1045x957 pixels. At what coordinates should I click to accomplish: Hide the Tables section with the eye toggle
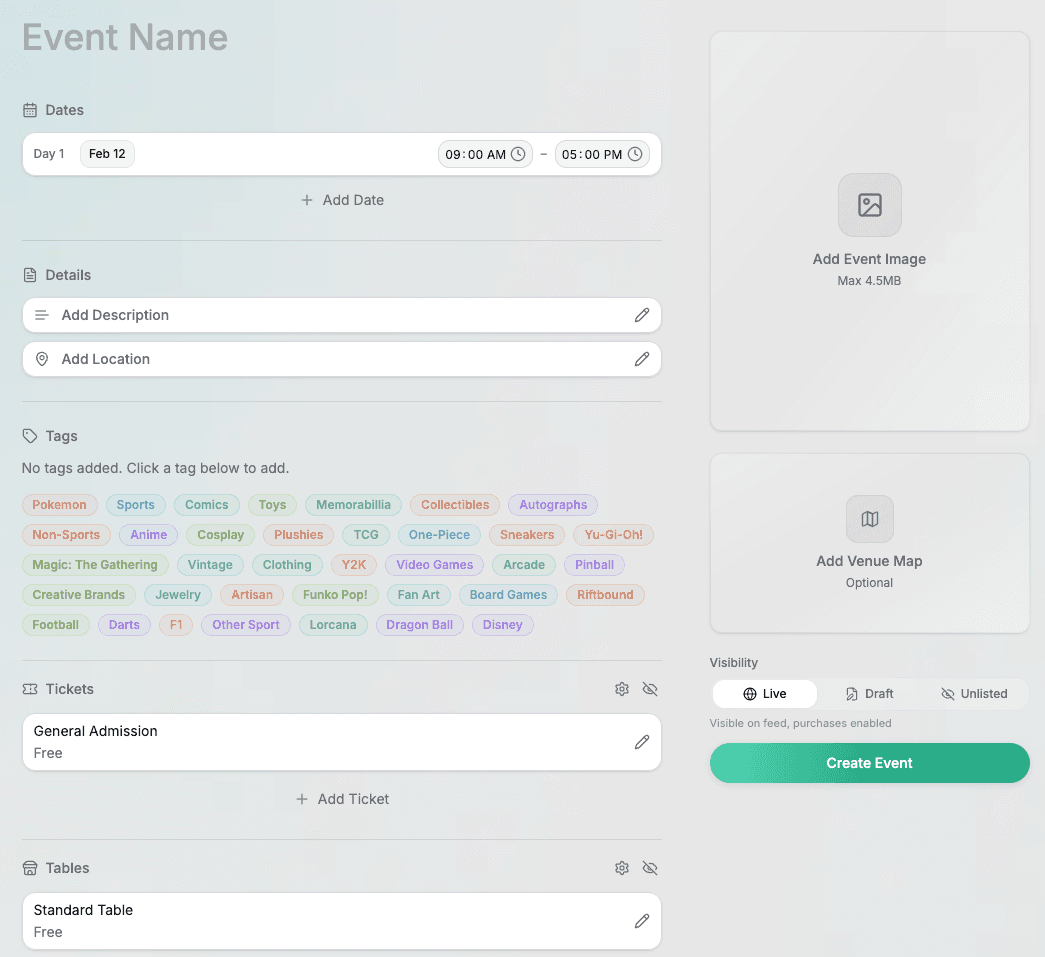[x=650, y=868]
